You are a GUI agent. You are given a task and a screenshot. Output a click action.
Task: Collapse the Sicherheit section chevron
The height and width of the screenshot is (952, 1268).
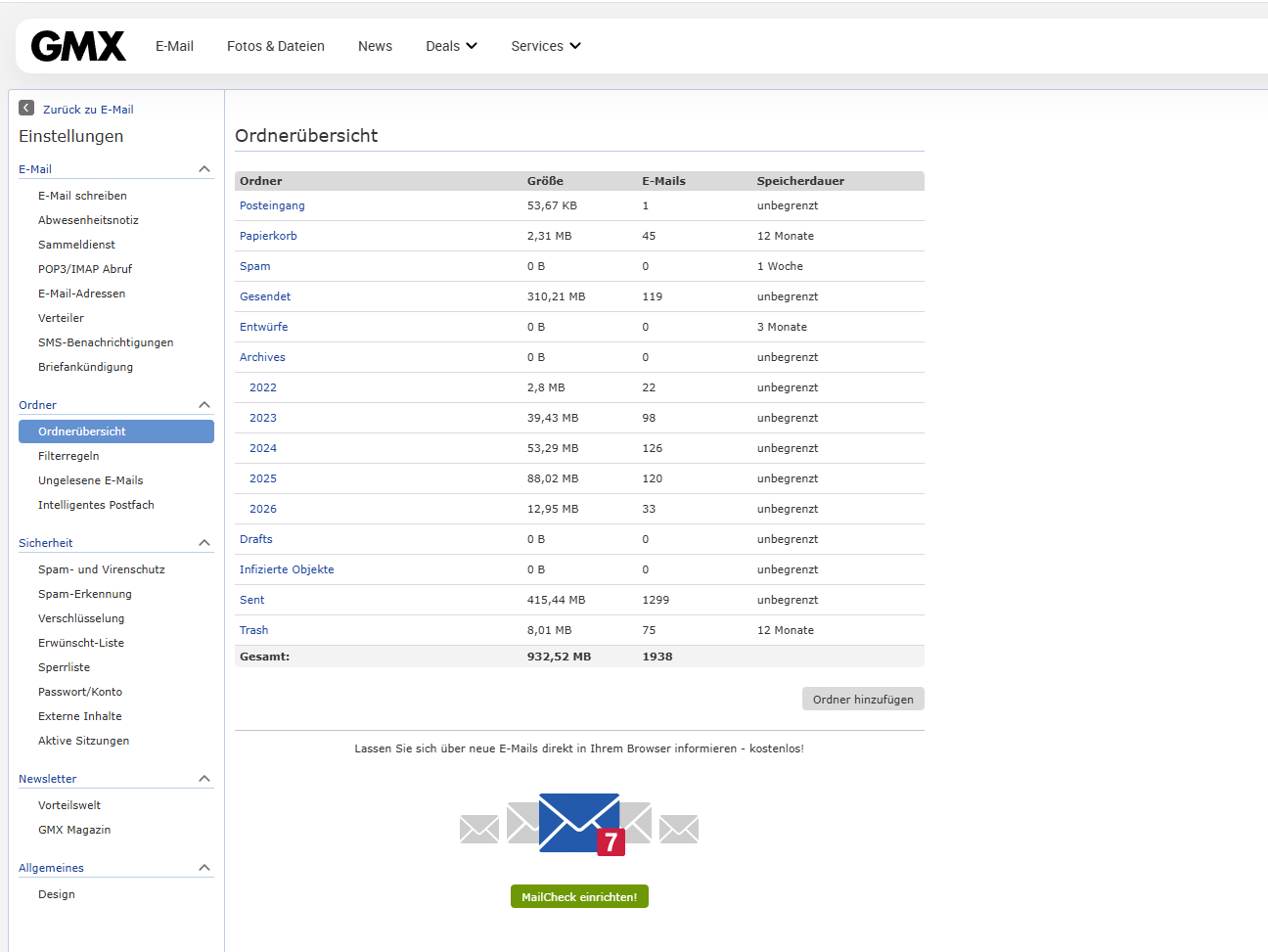click(x=204, y=543)
